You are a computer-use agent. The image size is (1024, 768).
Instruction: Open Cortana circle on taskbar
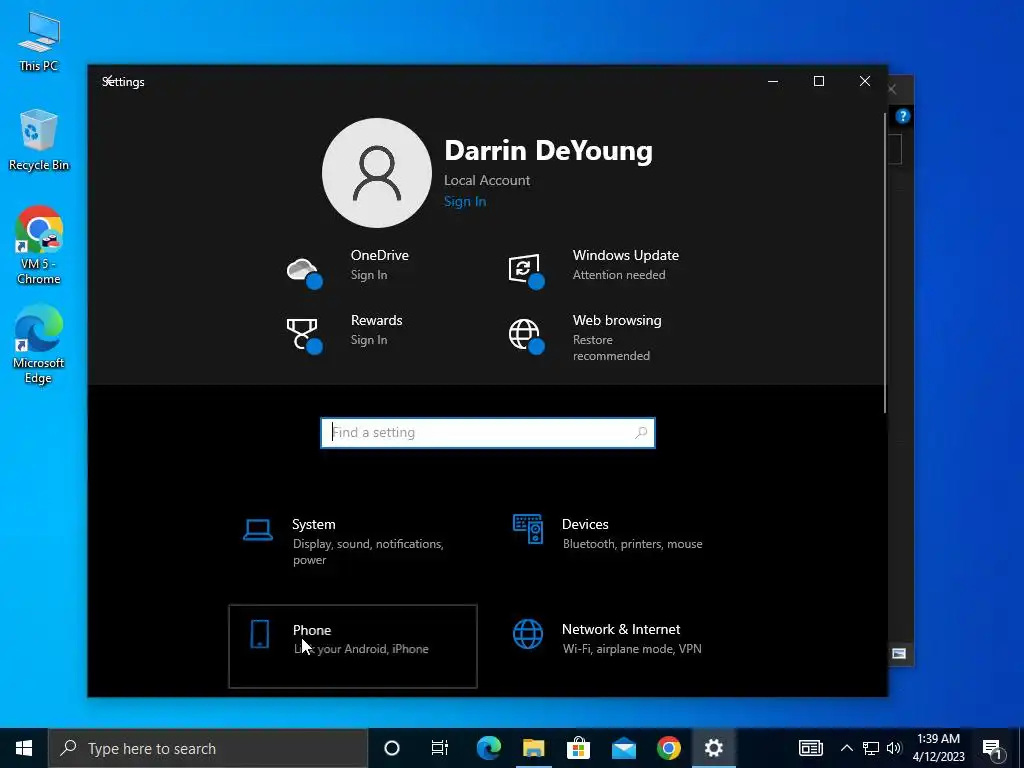(x=392, y=748)
